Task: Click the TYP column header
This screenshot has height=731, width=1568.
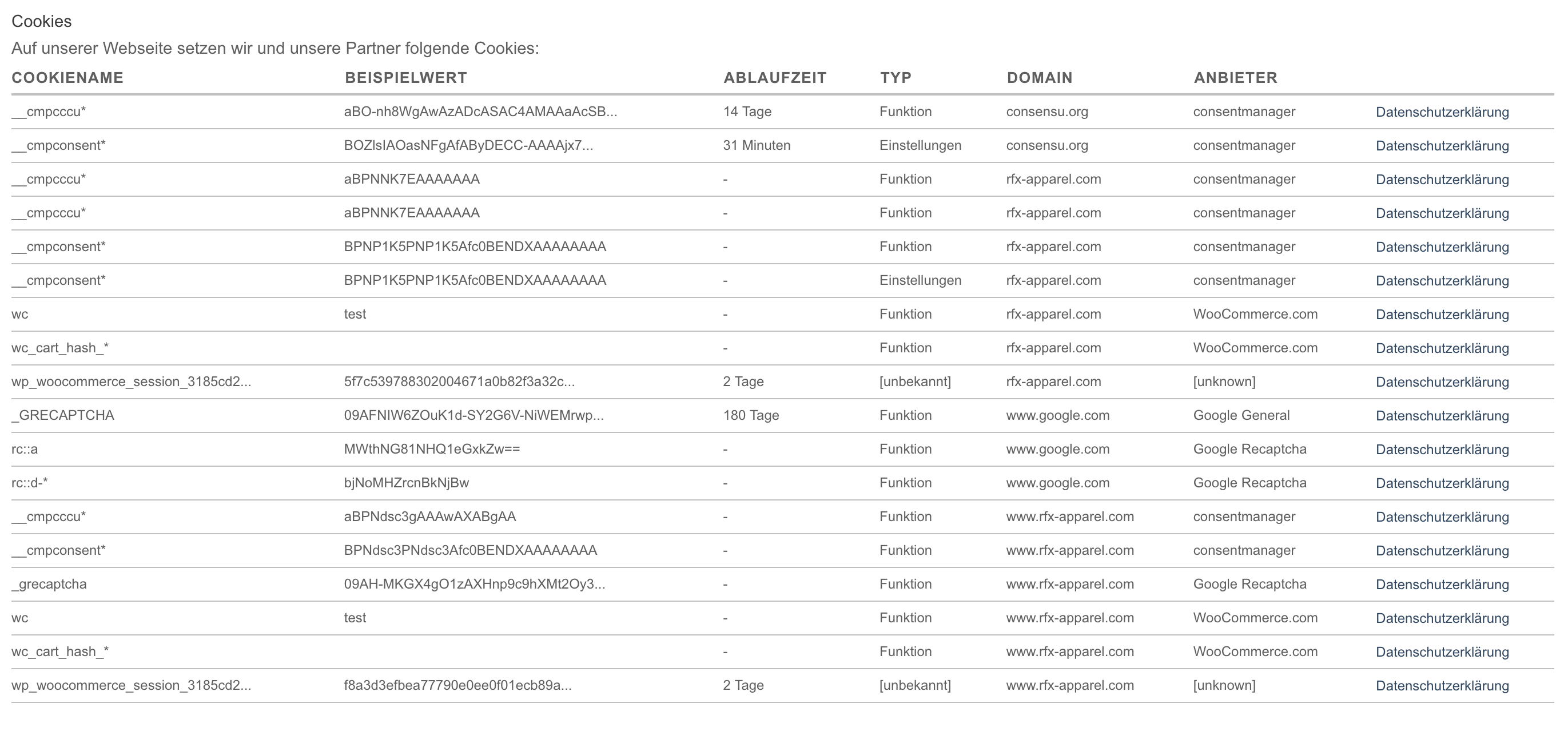Action: 896,78
